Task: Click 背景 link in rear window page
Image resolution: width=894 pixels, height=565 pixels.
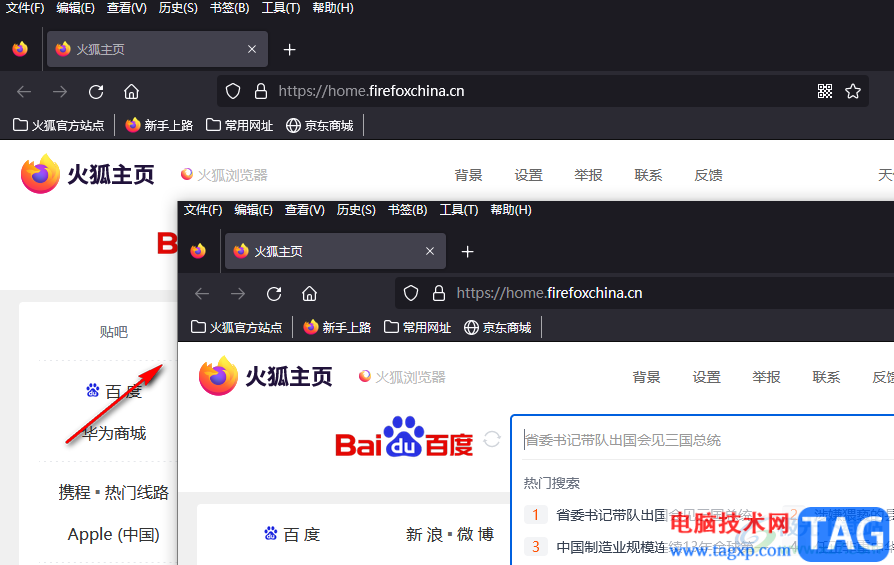Action: pos(469,175)
